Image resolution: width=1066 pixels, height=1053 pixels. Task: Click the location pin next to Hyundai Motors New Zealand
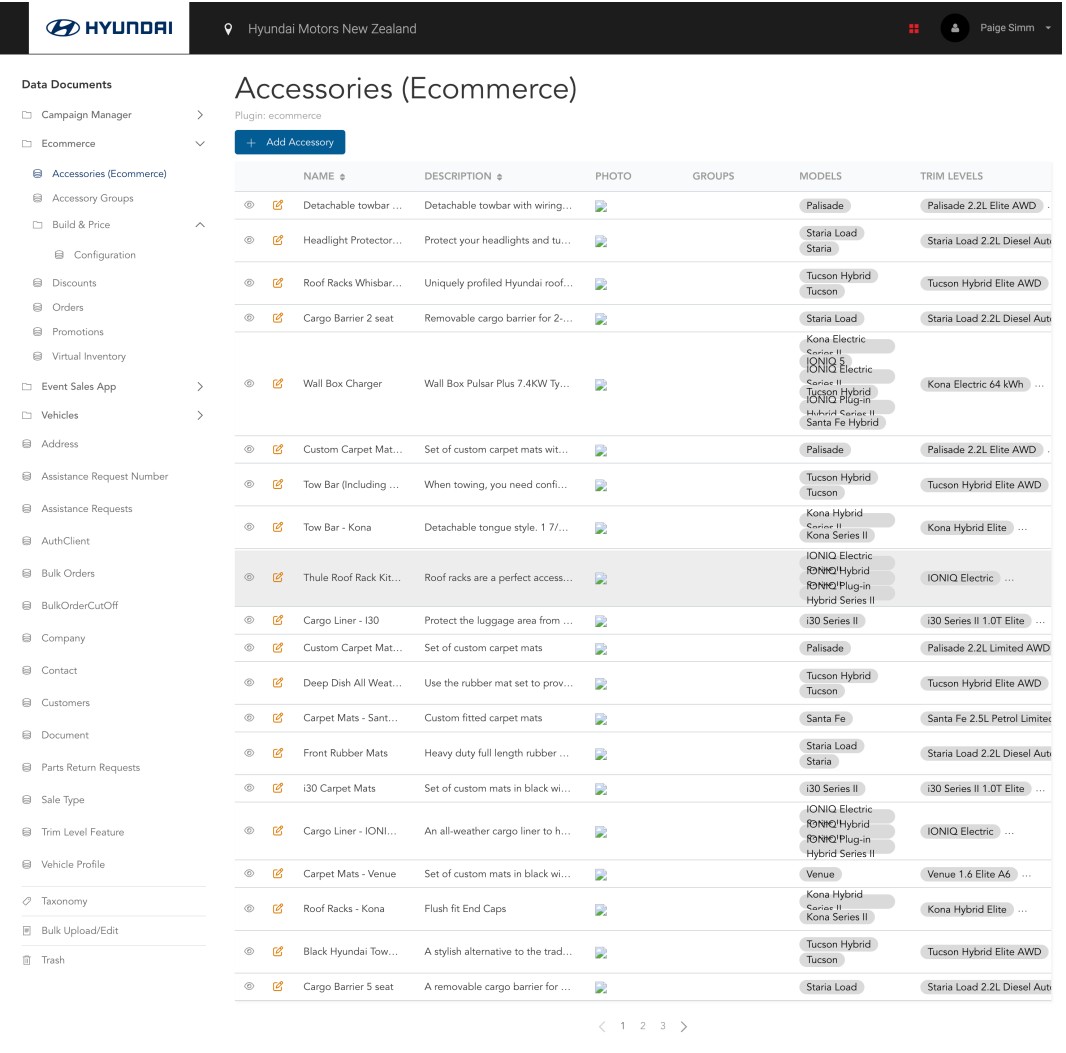point(228,30)
